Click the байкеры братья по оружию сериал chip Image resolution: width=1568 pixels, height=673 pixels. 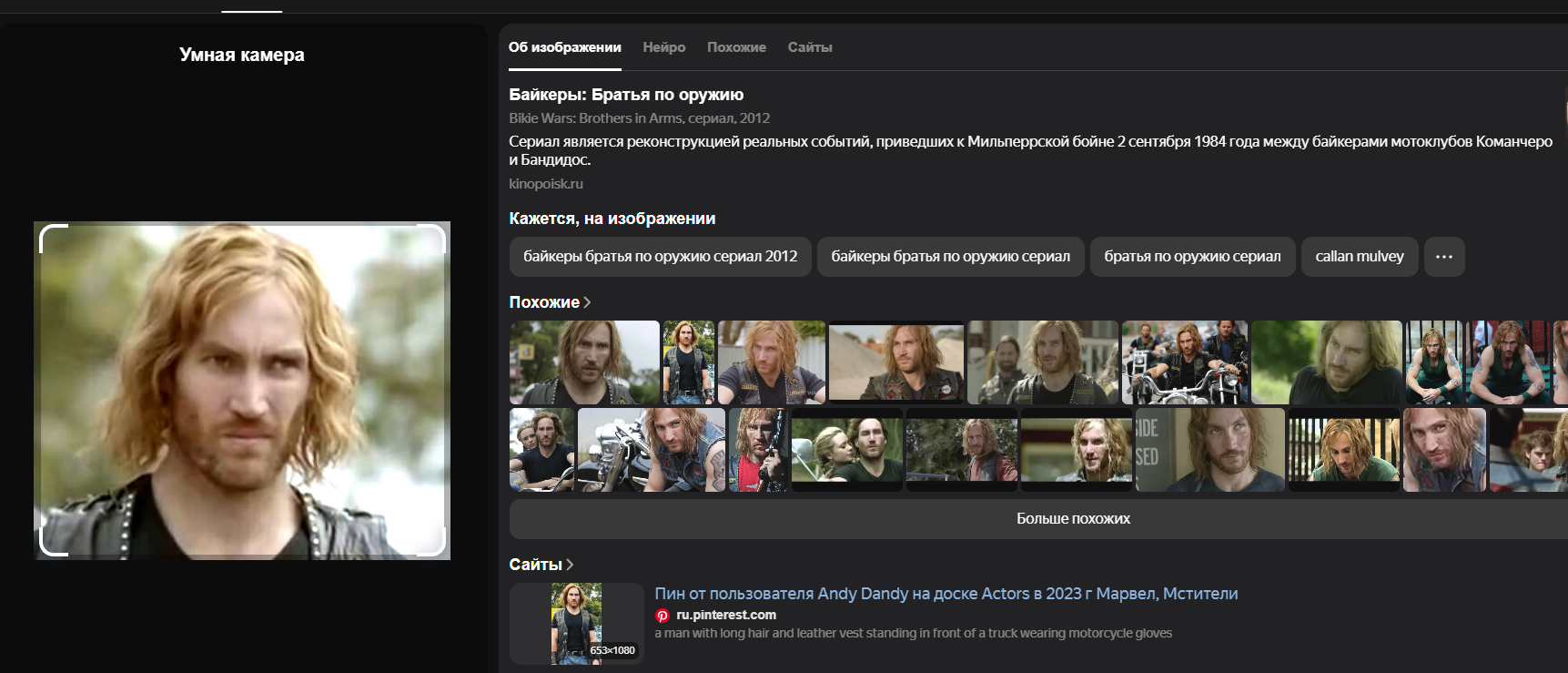[950, 257]
